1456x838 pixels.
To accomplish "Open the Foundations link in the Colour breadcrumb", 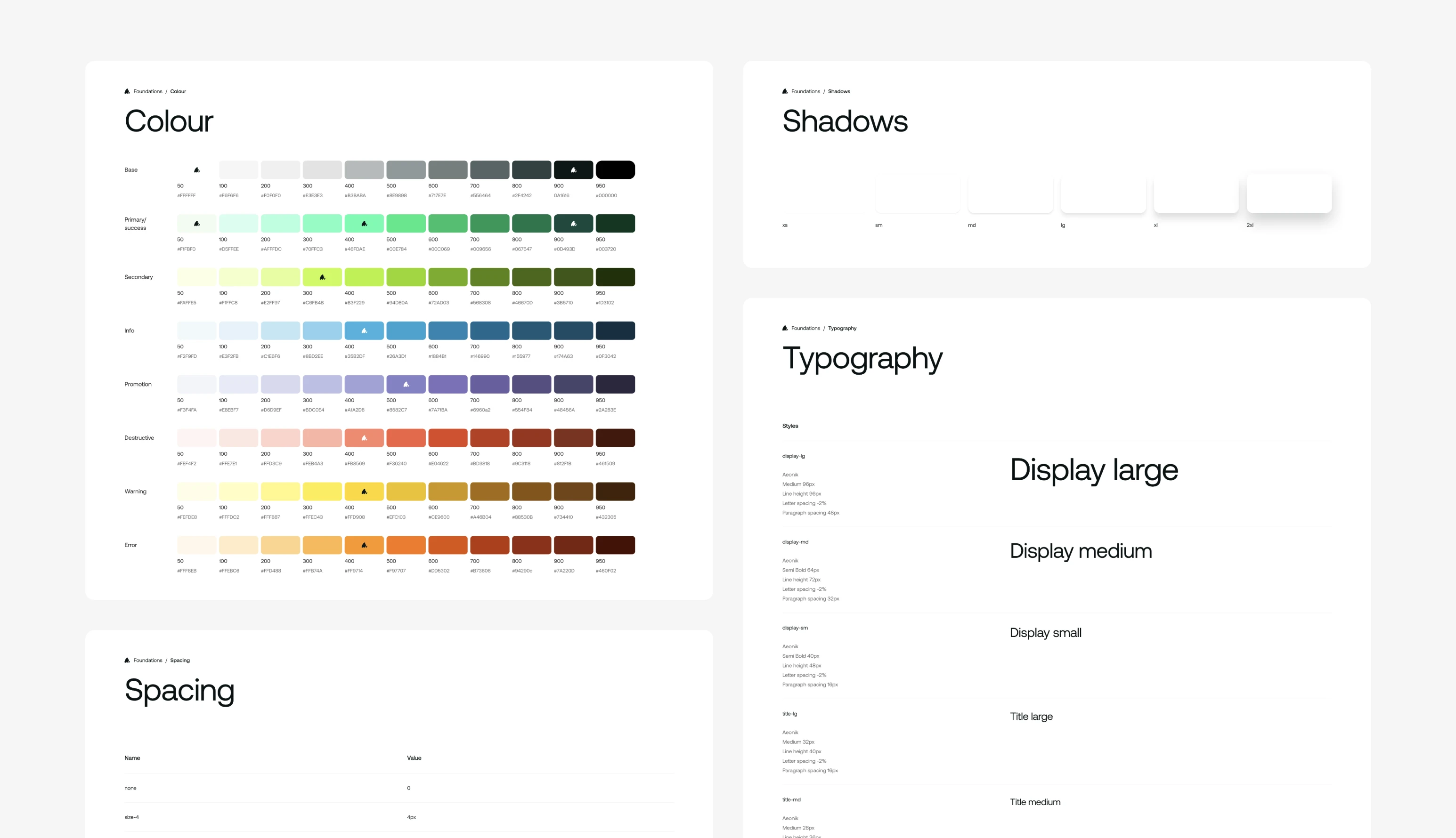I will [x=148, y=91].
